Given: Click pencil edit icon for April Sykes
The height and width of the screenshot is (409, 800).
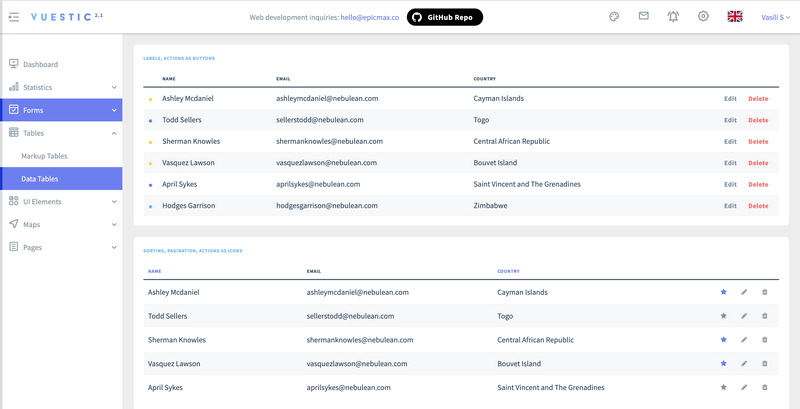Looking at the screenshot, I should (744, 388).
